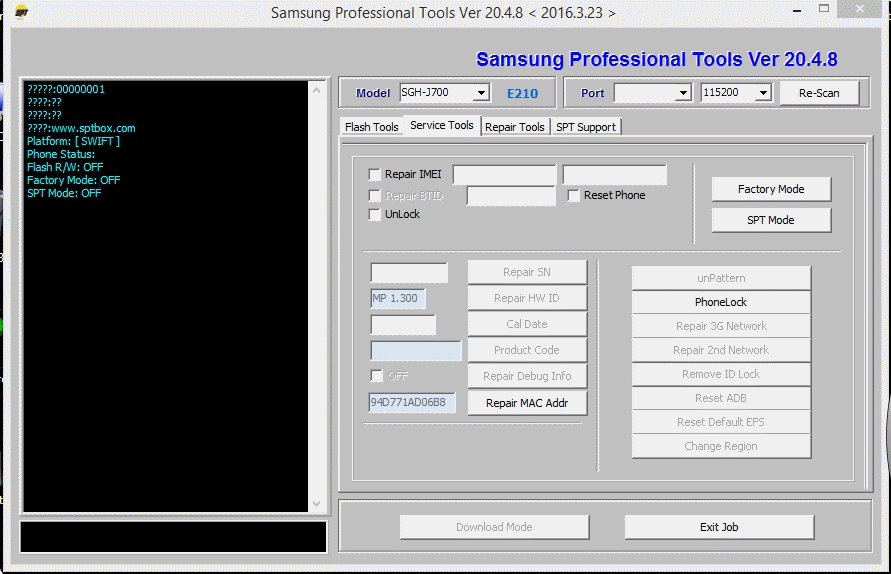This screenshot has height=574, width=891.
Task: Click the Exit Job button
Action: [719, 527]
